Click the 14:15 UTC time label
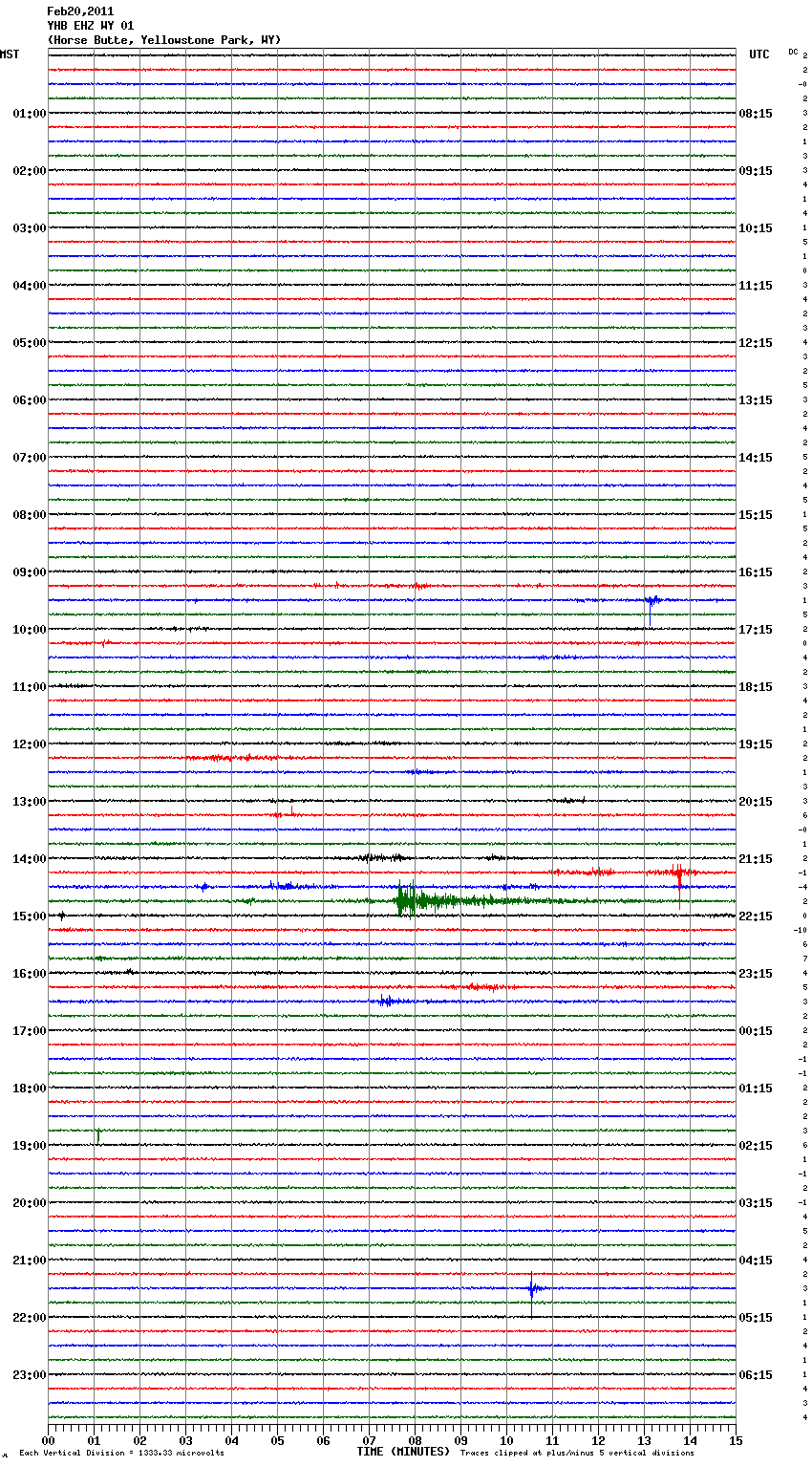Image resolution: width=812 pixels, height=1466 pixels. (756, 458)
